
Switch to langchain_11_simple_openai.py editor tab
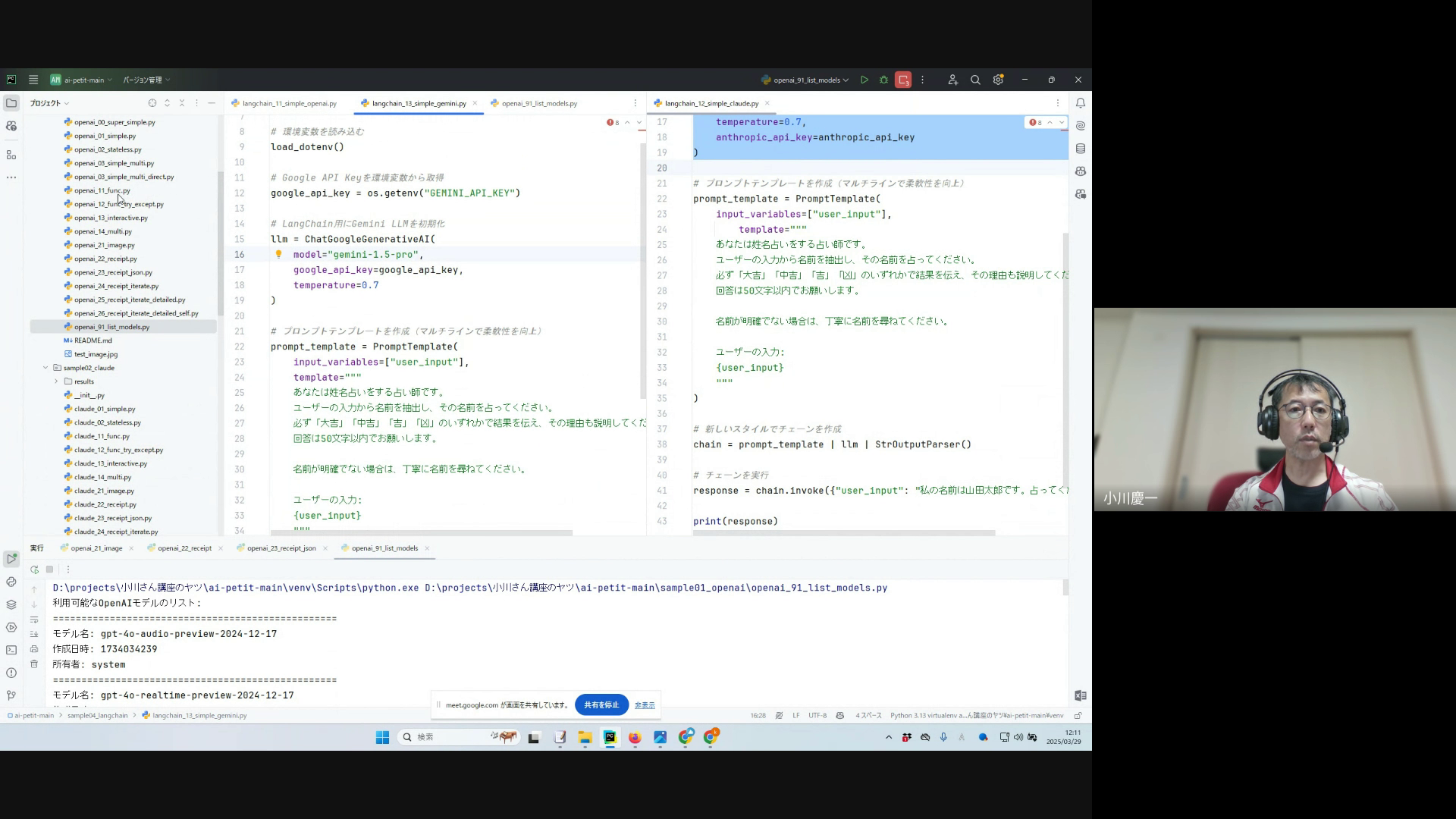289,103
